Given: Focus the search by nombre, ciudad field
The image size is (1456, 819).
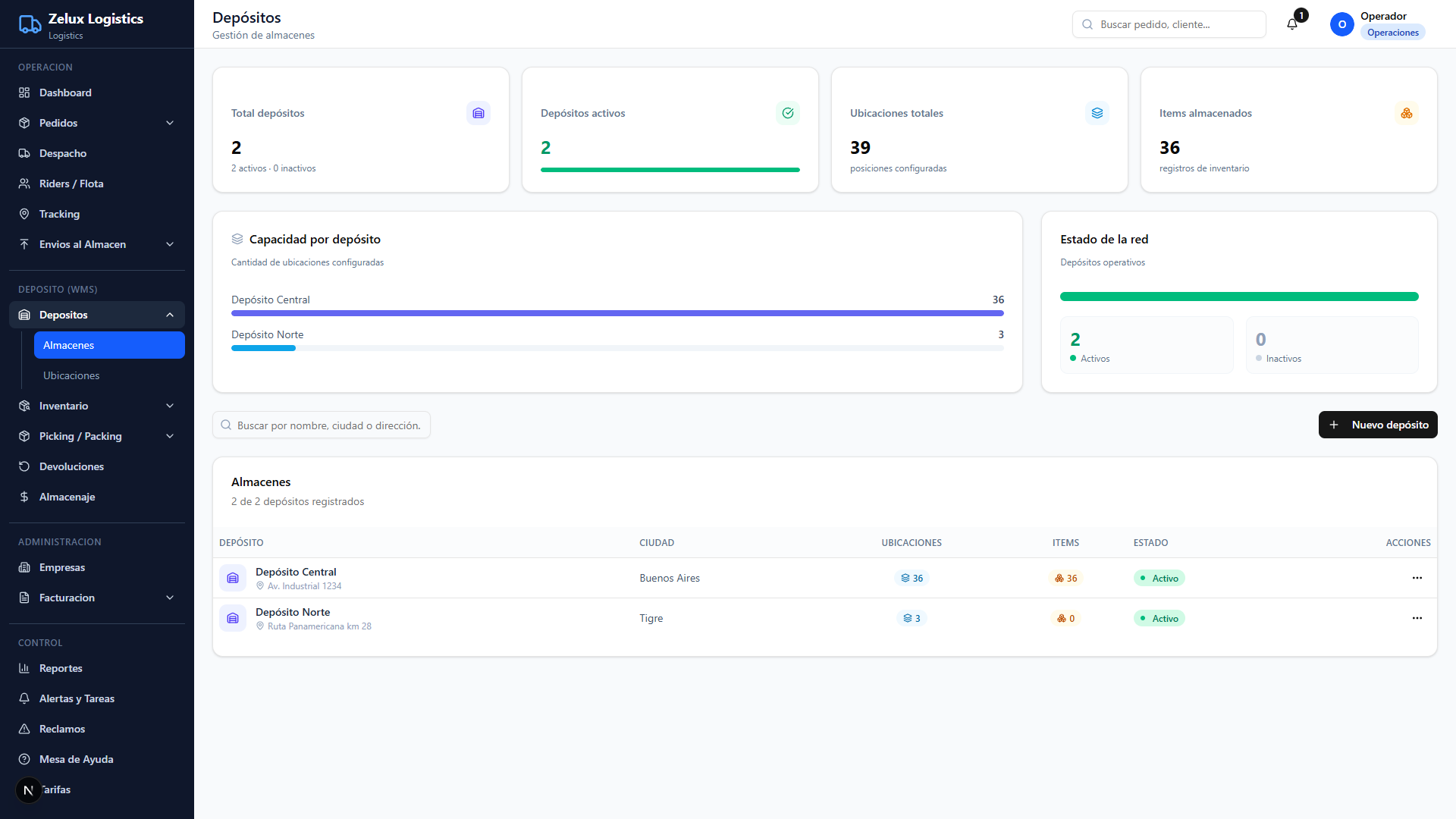Looking at the screenshot, I should pyautogui.click(x=322, y=425).
